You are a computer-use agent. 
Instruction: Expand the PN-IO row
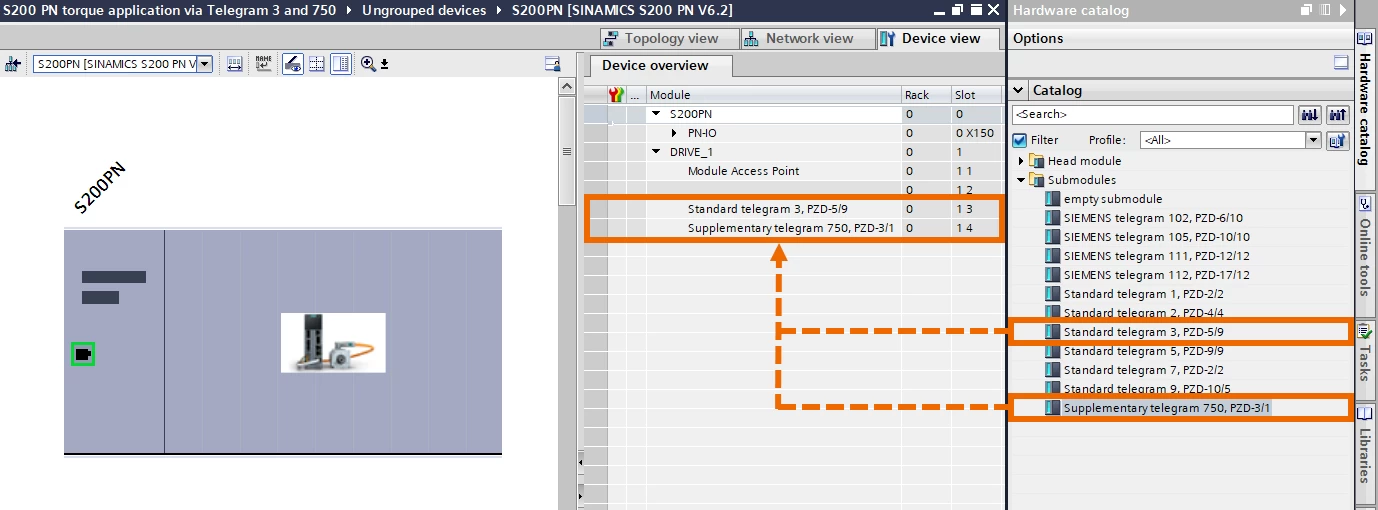point(675,133)
